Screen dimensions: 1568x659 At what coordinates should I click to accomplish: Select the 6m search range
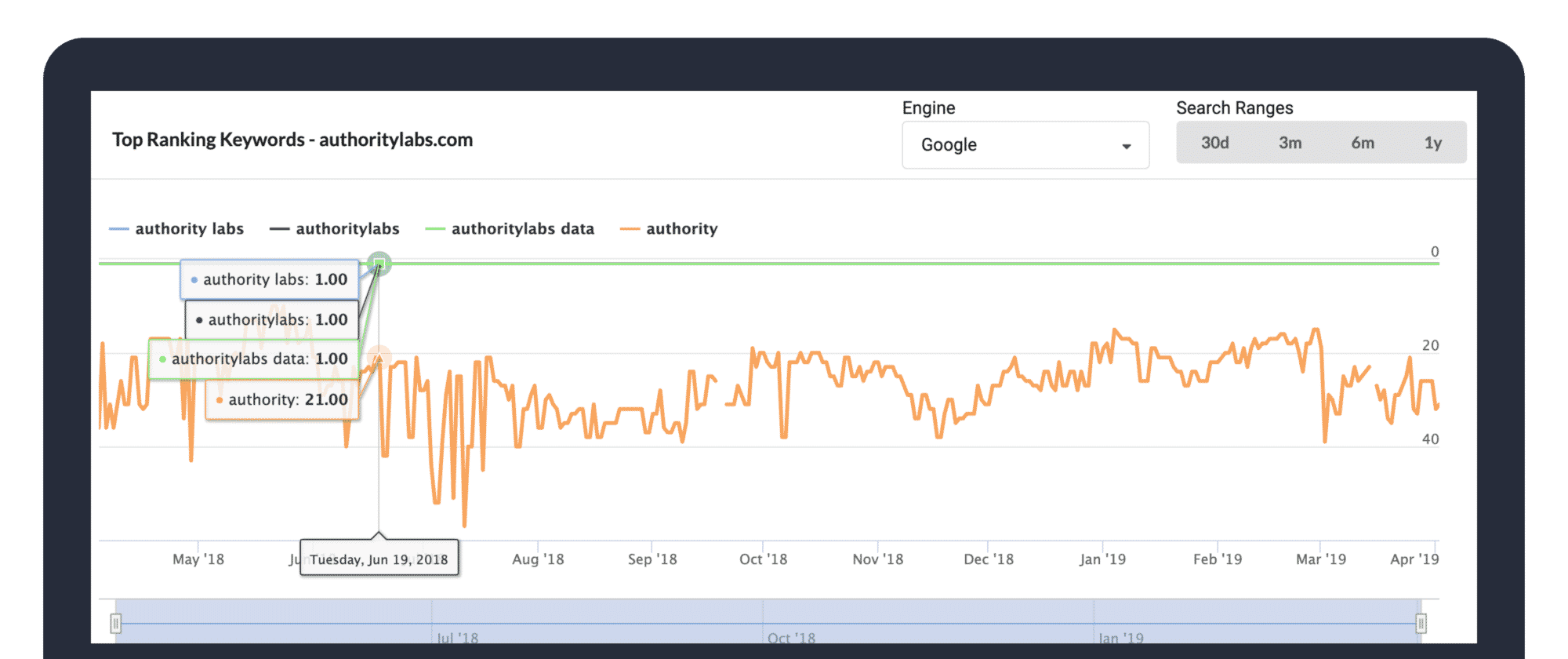click(1363, 143)
